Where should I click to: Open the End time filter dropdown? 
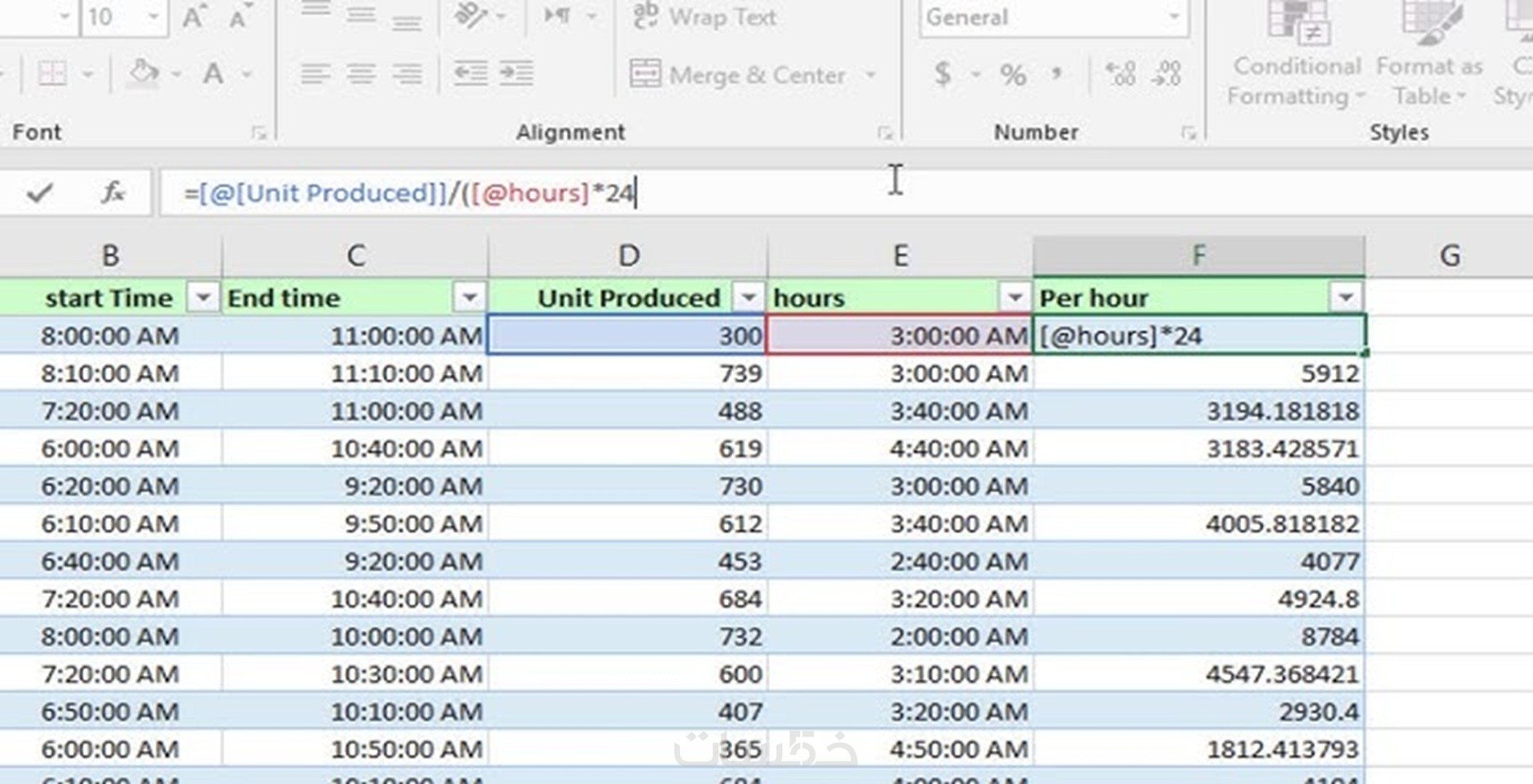(470, 298)
